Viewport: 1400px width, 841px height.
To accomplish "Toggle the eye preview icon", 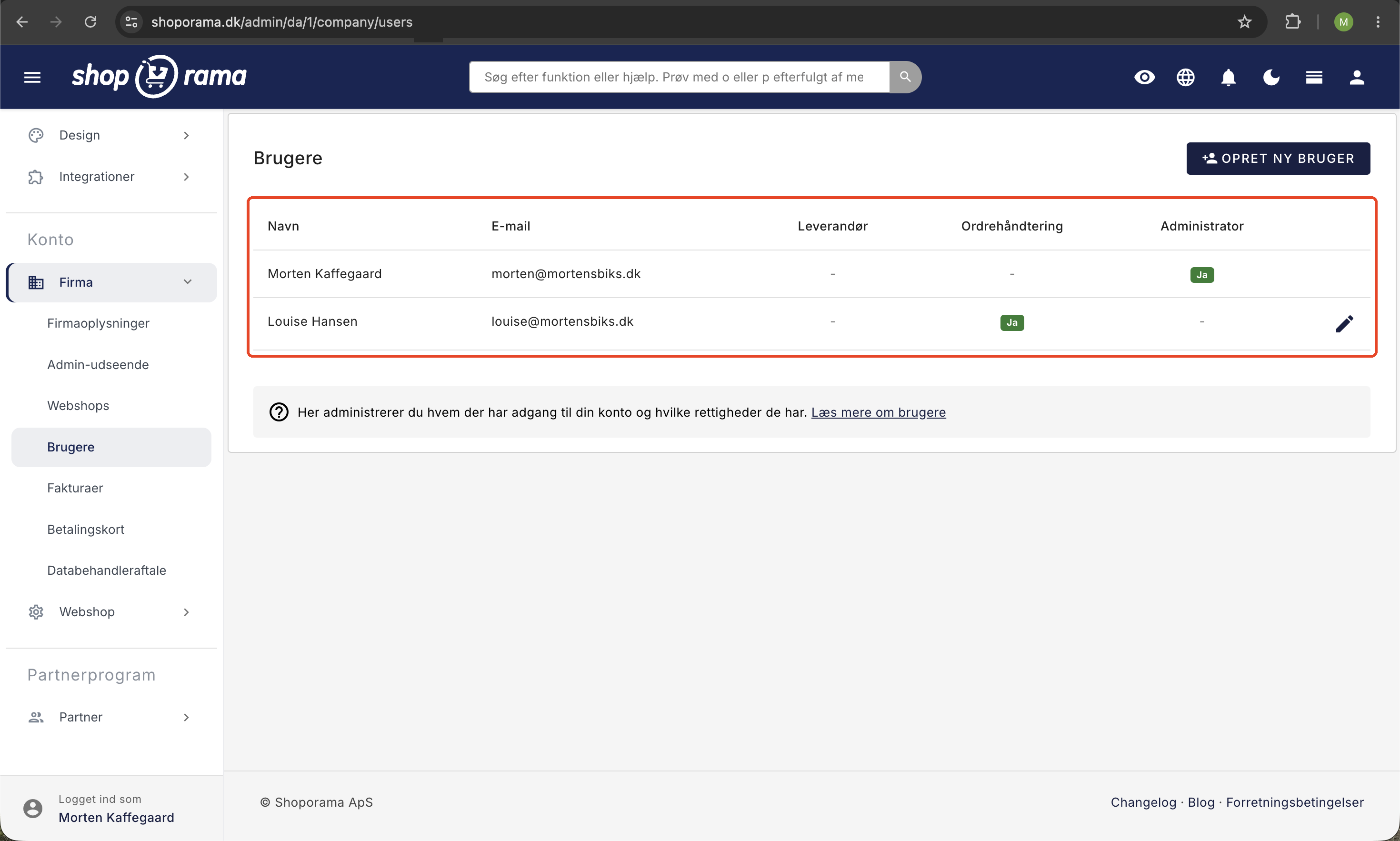I will pyautogui.click(x=1144, y=77).
